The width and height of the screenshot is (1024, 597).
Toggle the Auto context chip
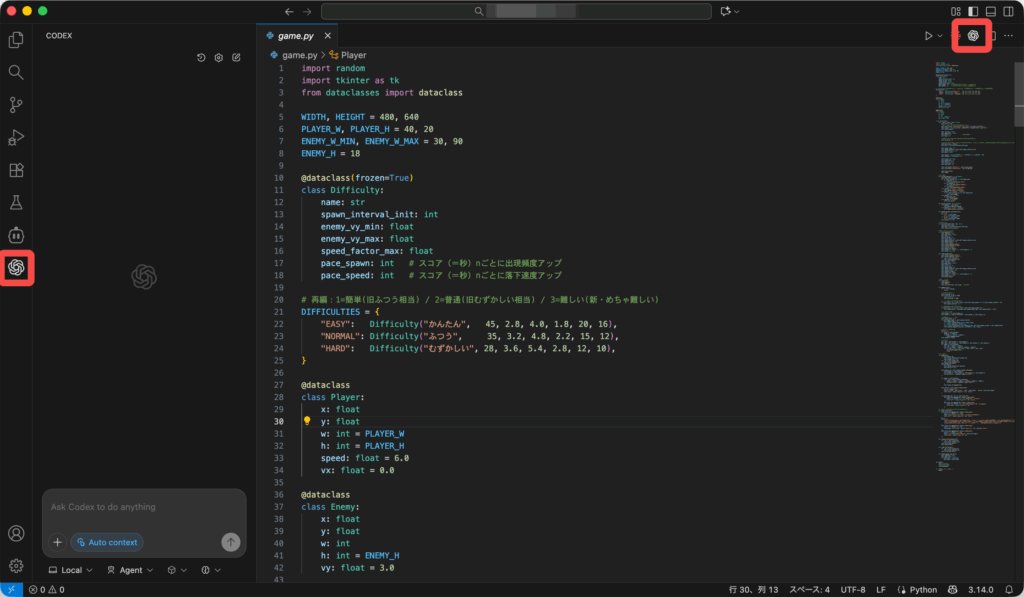coord(107,542)
